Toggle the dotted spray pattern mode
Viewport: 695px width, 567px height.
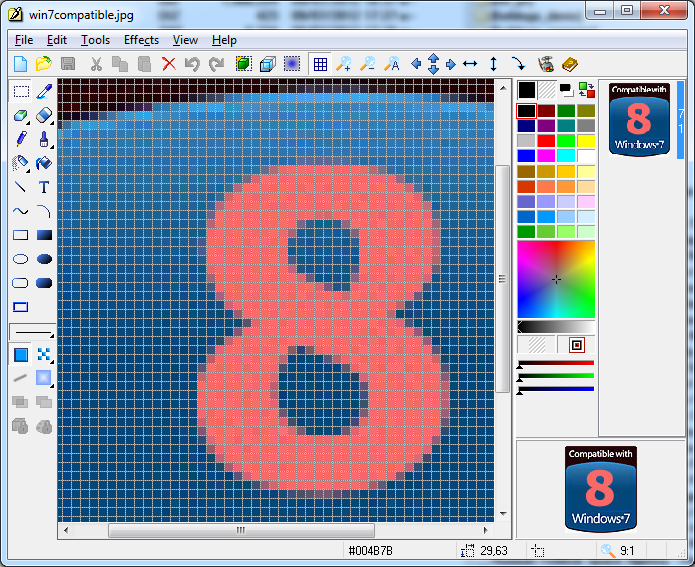(x=44, y=355)
